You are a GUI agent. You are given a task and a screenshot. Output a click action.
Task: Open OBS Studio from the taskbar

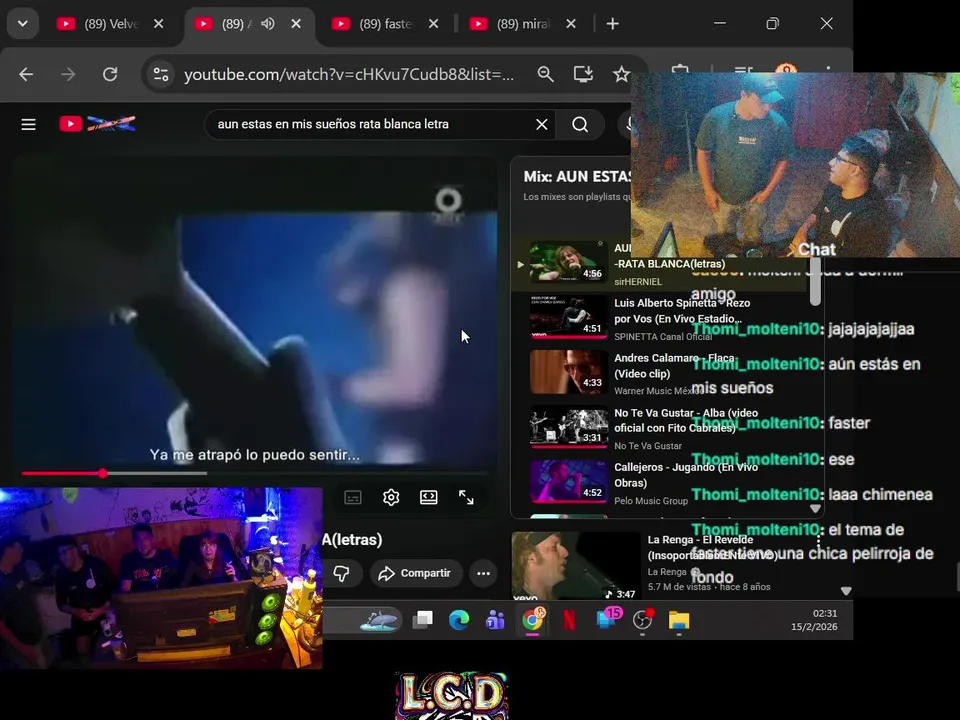pos(642,621)
